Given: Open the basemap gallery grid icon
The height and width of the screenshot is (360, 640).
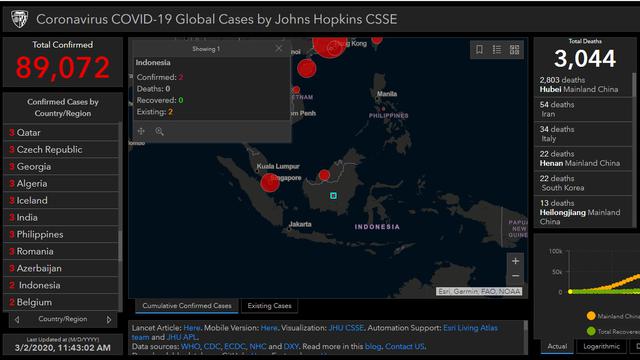Looking at the screenshot, I should (514, 49).
